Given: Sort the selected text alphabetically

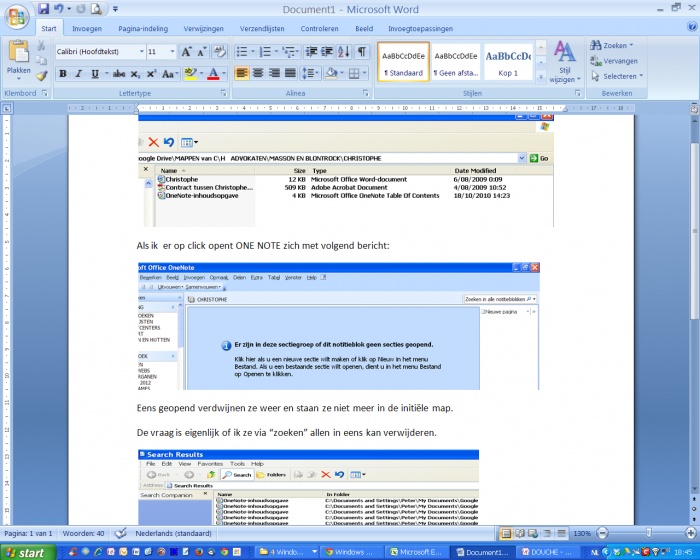Looking at the screenshot, I should [344, 52].
